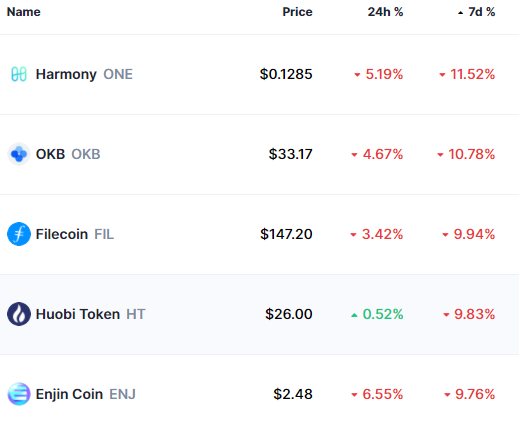Click the Huobi Token flame icon
Viewport: 519px width, 423px height.
(19, 314)
